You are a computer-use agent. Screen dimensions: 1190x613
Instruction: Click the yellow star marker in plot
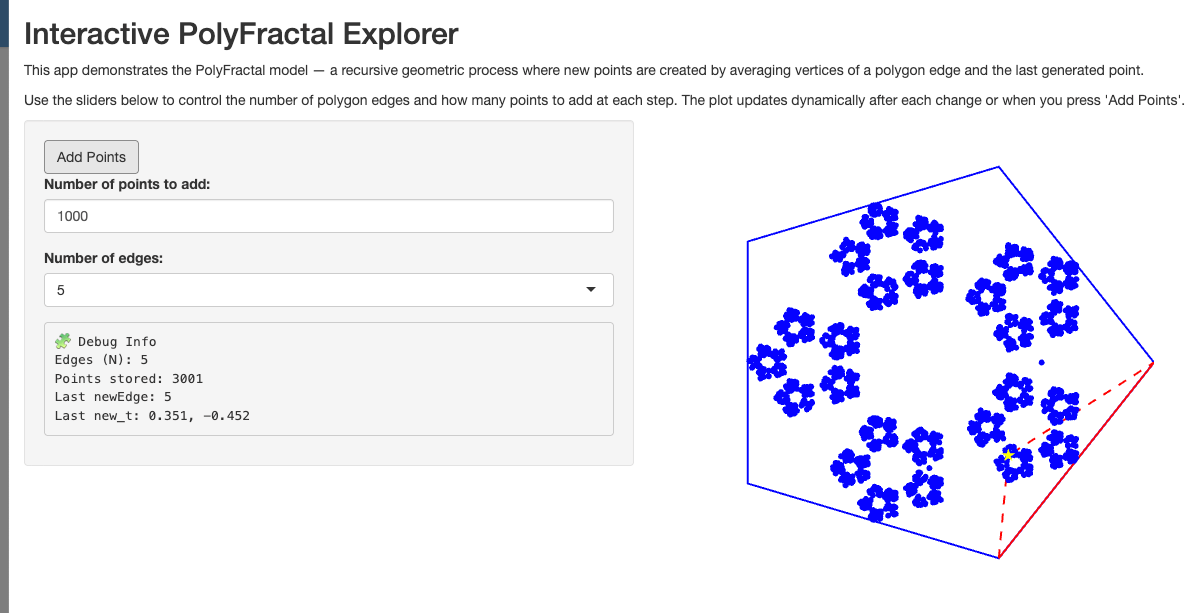1008,456
